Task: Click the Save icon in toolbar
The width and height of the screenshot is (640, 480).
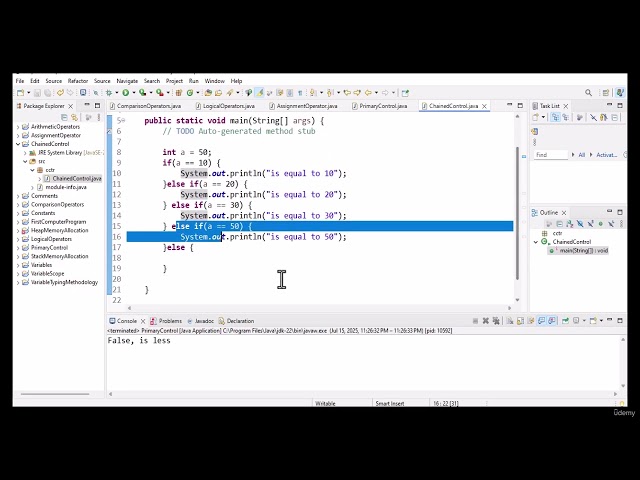Action: tap(37, 93)
